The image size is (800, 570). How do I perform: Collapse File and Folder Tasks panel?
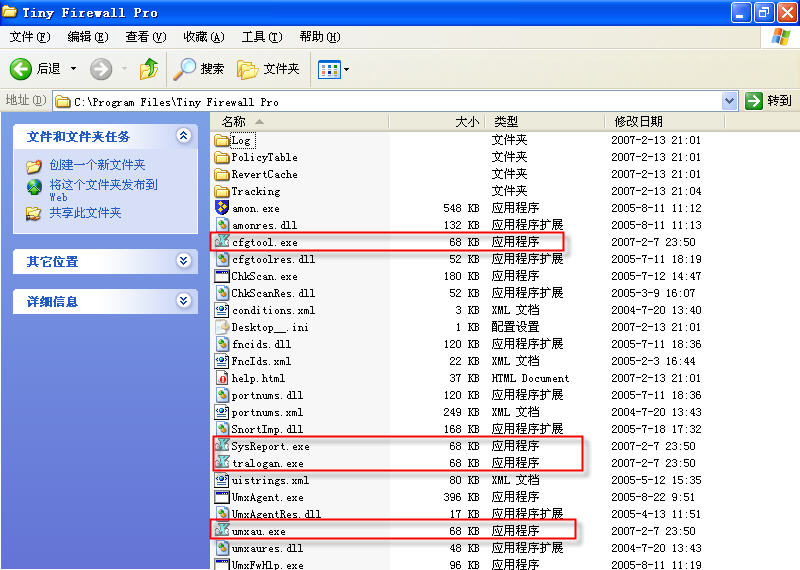(184, 135)
